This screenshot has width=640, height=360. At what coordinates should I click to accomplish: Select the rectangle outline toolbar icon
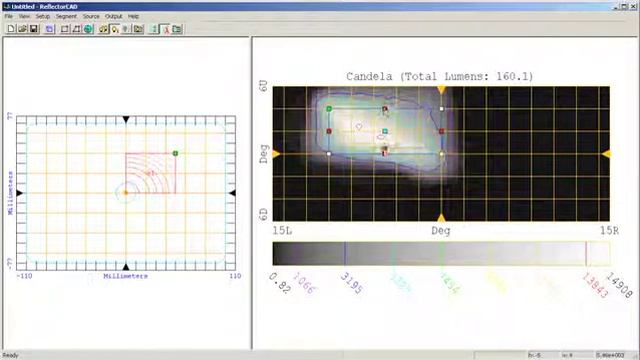pos(65,29)
